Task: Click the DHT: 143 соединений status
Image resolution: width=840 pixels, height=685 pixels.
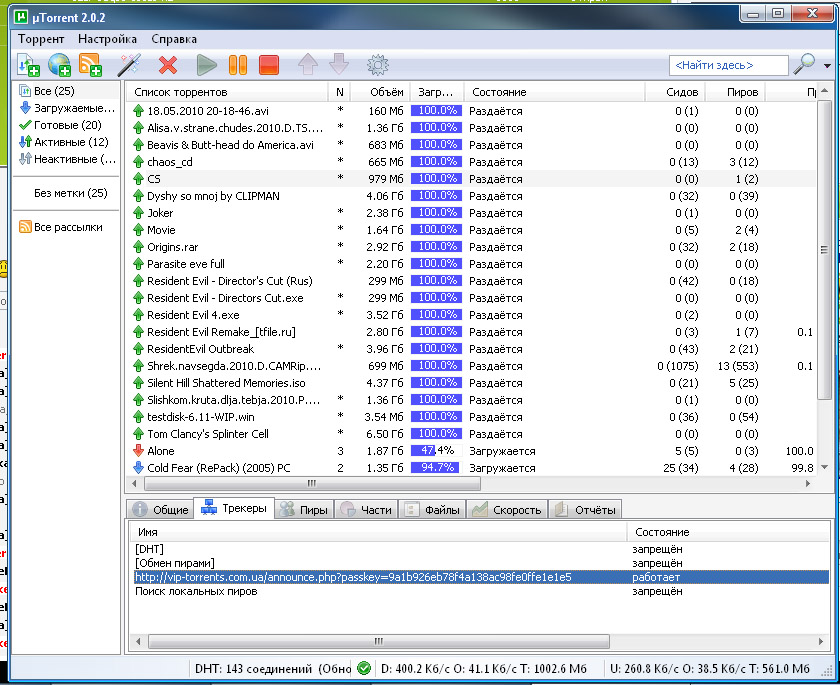Action: point(272,668)
